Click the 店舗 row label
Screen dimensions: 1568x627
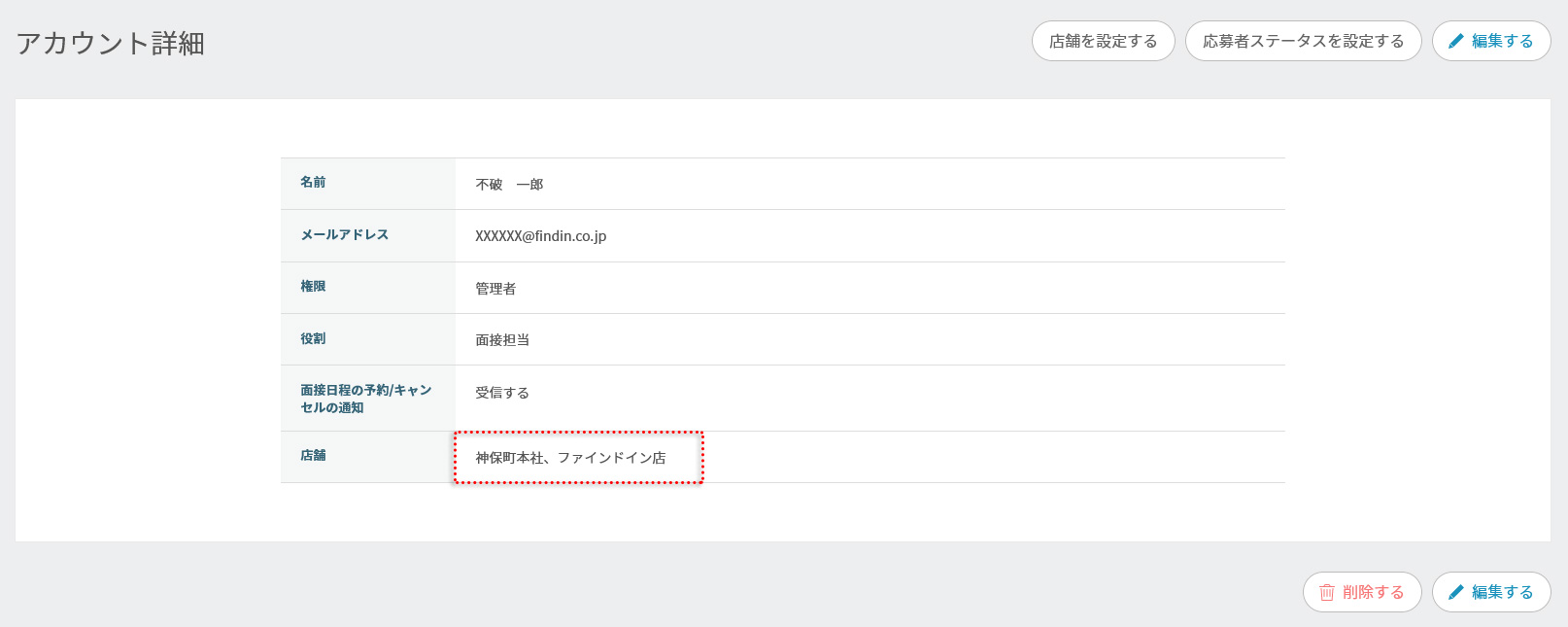tap(313, 456)
